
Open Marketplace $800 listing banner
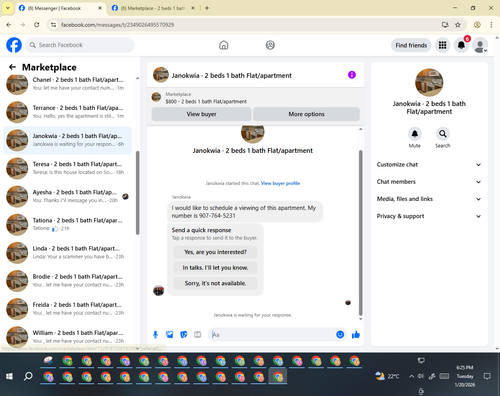255,98
